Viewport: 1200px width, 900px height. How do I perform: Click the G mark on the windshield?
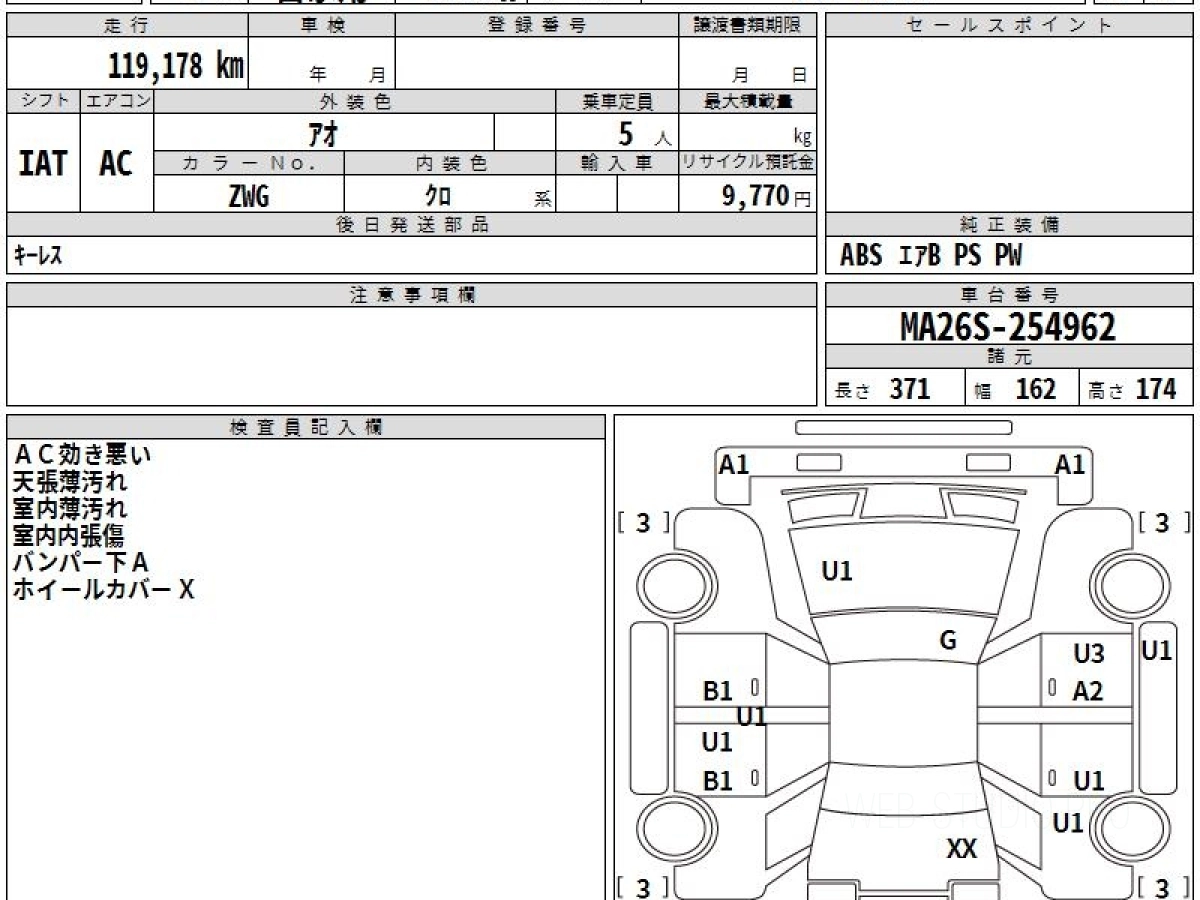tap(948, 641)
